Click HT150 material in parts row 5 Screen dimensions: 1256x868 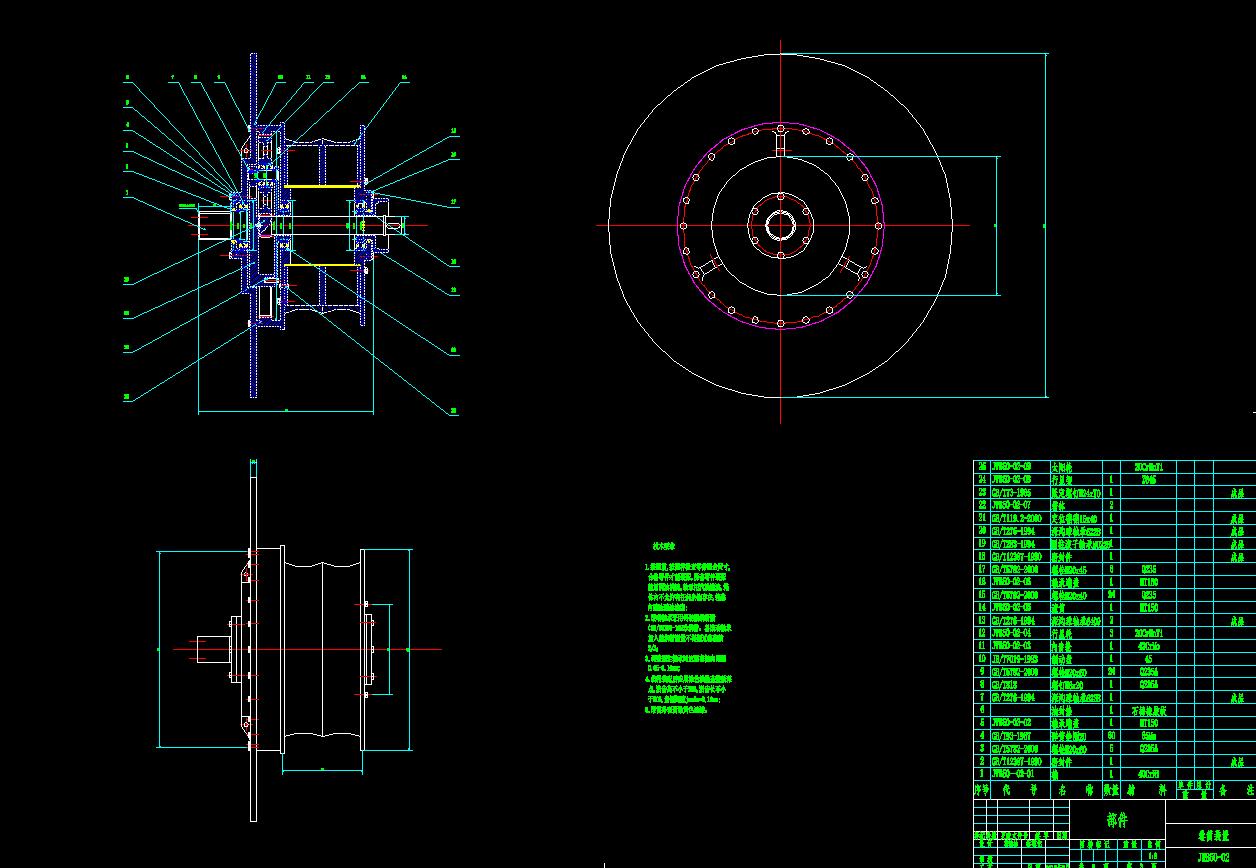pos(1149,723)
